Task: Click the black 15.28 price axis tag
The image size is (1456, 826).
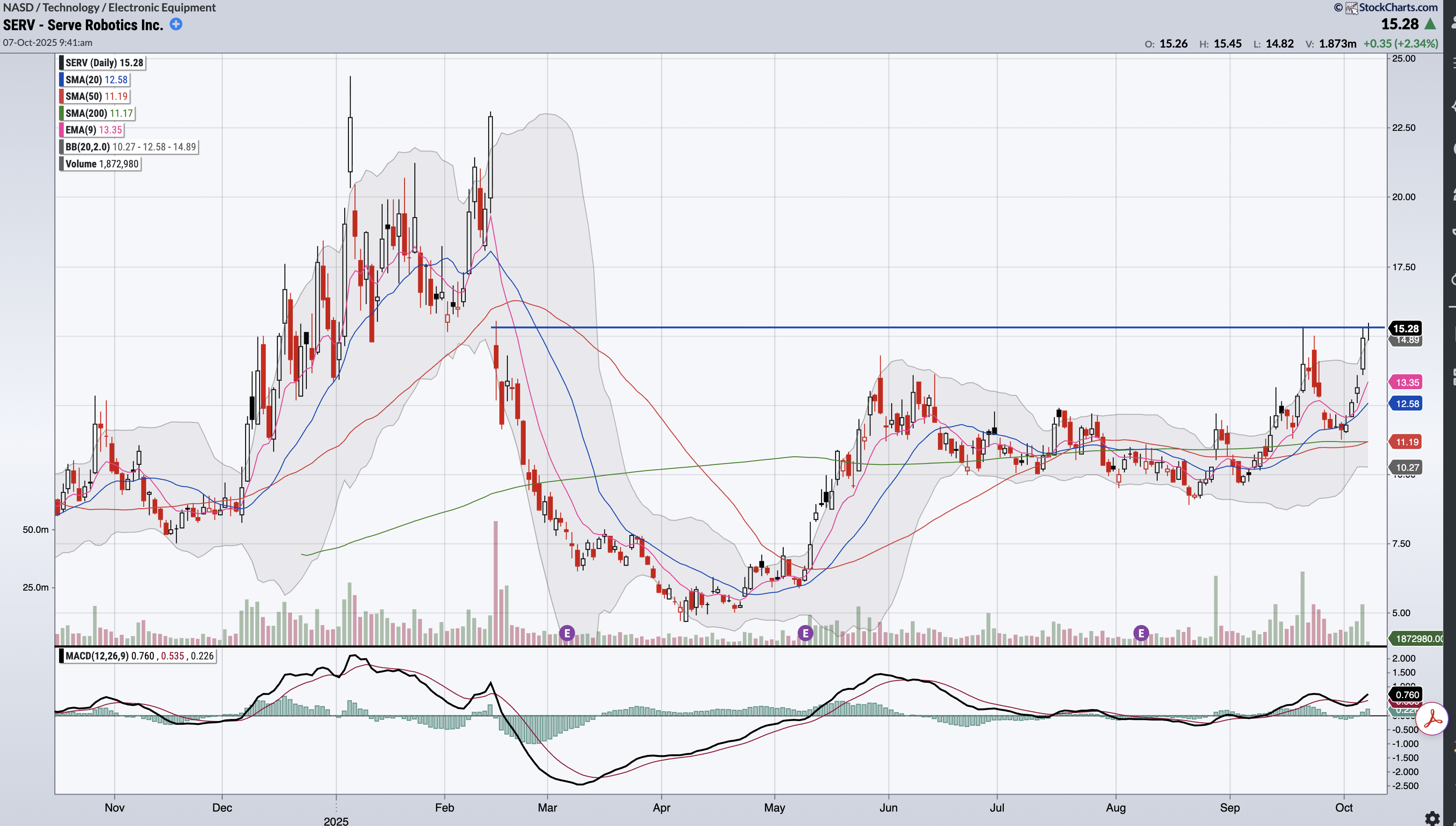Action: [1405, 328]
